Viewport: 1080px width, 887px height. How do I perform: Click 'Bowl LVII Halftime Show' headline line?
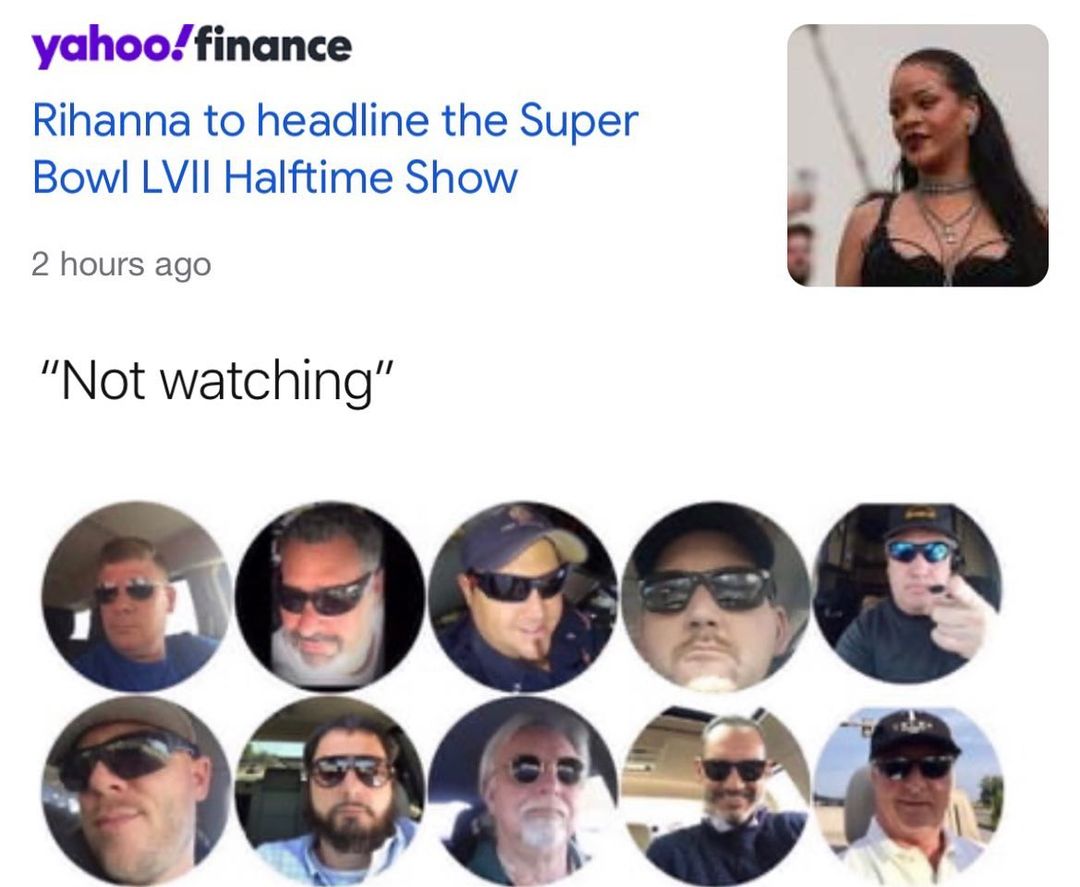tap(274, 177)
